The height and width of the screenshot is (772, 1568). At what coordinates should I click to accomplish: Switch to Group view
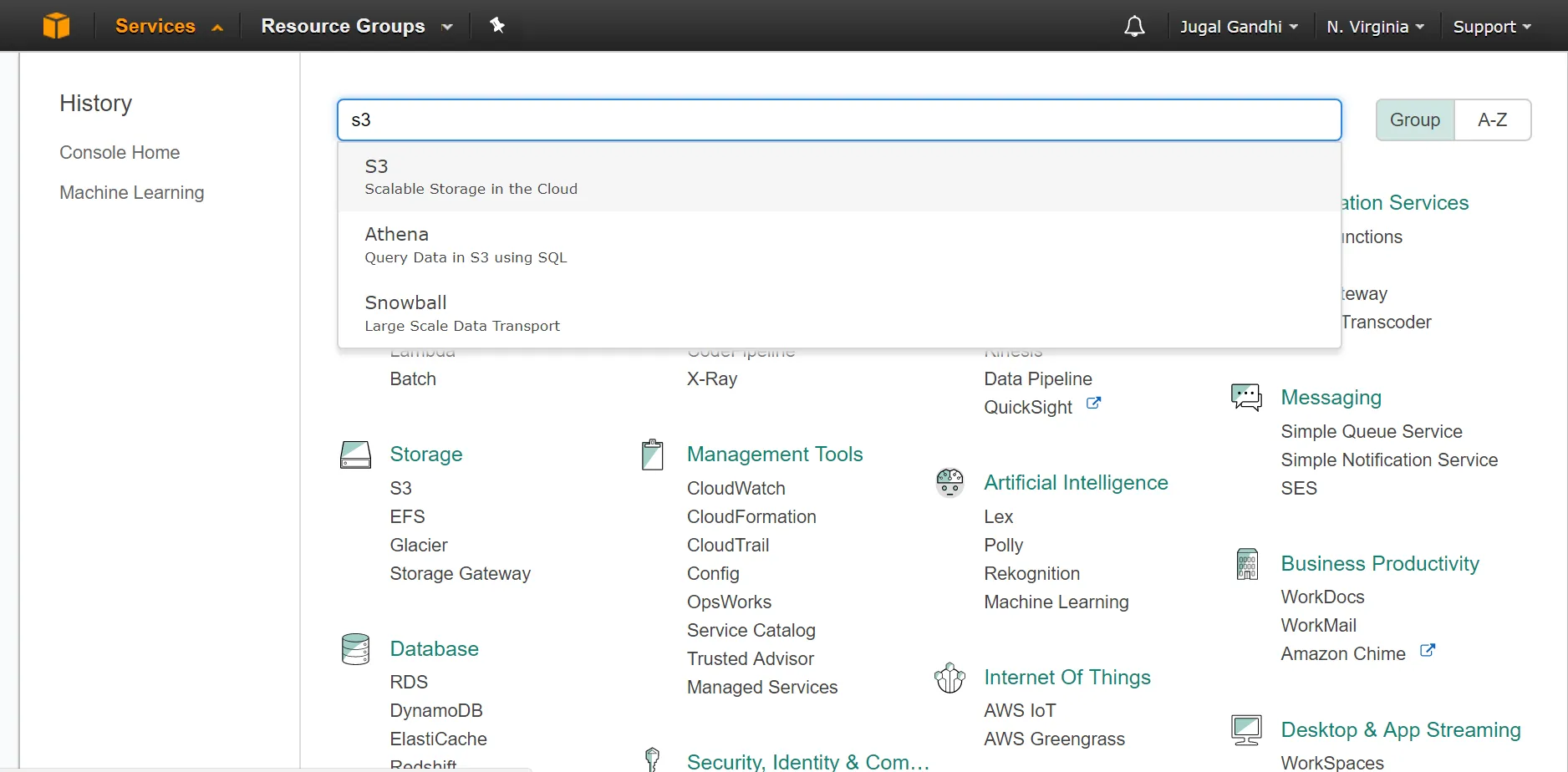pos(1415,120)
